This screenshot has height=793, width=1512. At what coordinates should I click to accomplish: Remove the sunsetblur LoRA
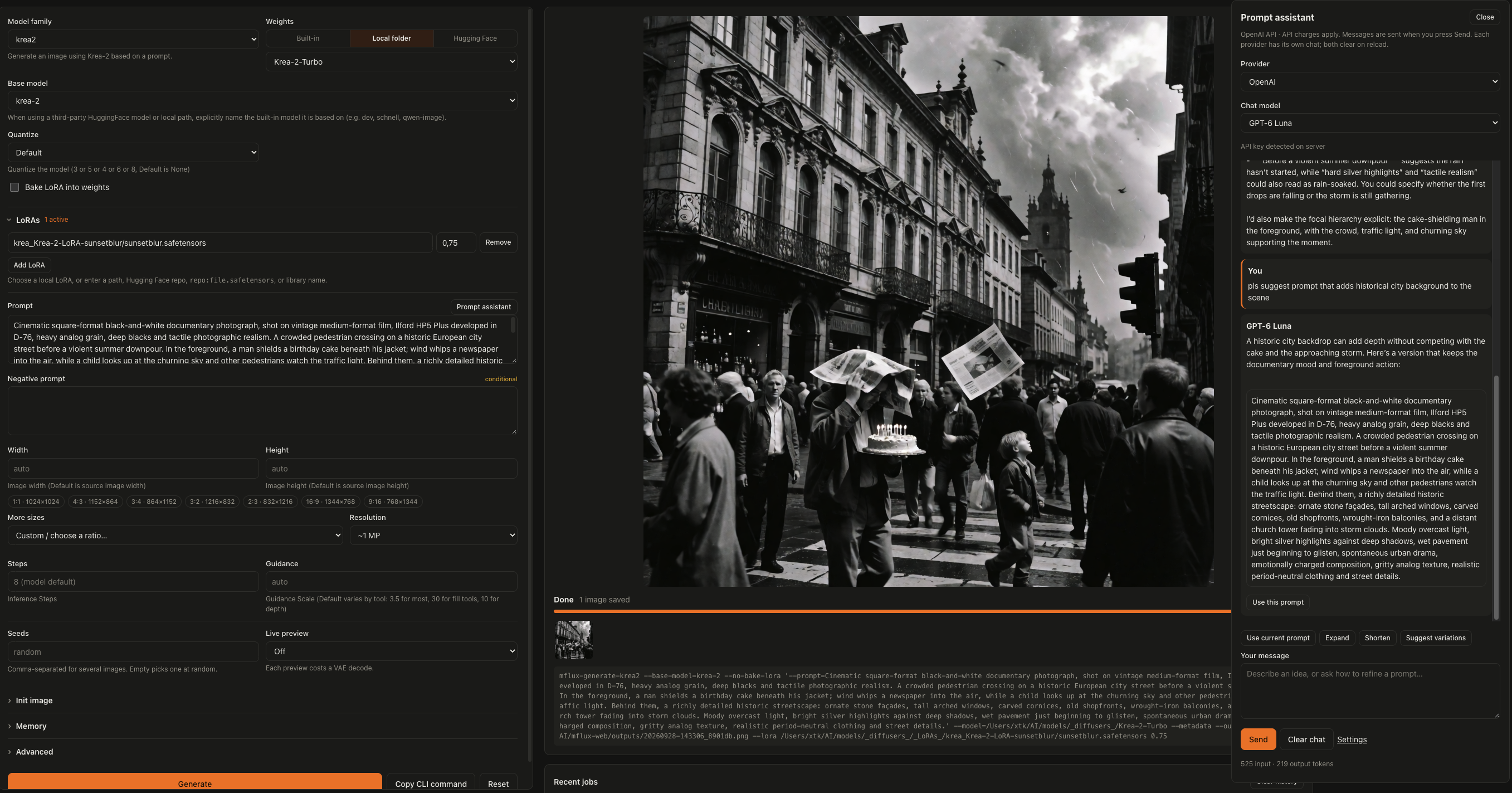tap(498, 242)
